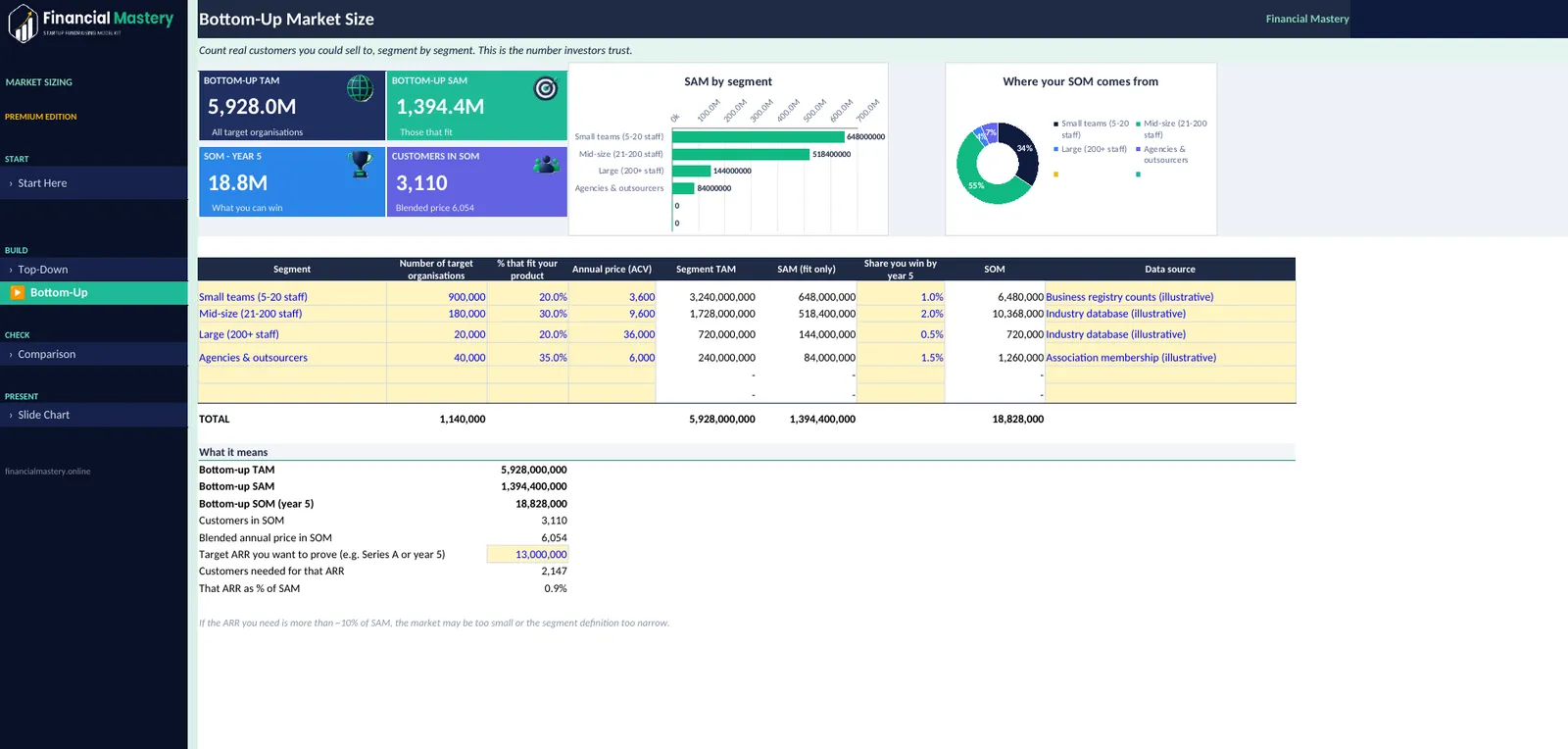Select the Bottom-Up navigation item

[x=94, y=292]
